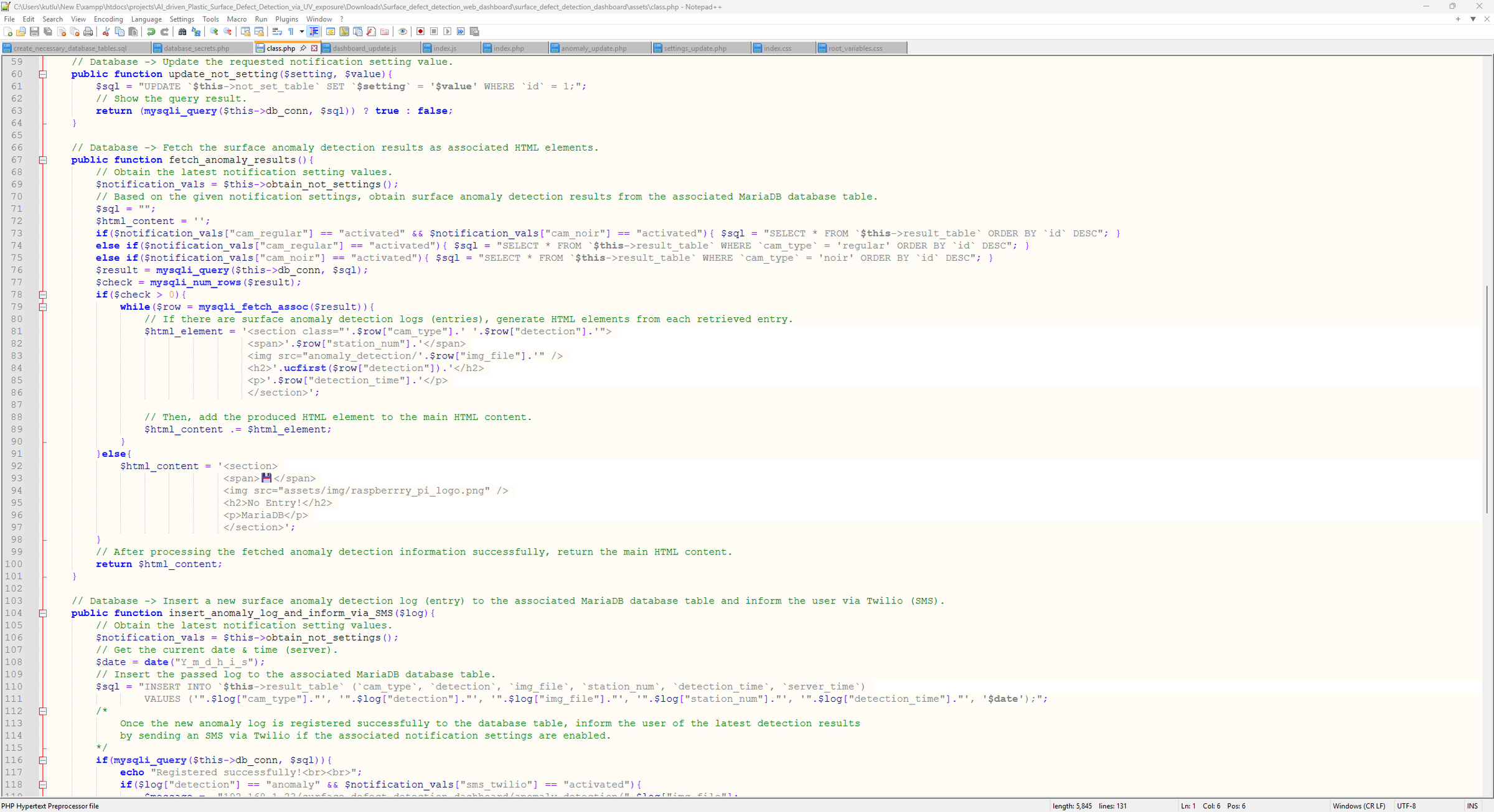Viewport: 1494px width, 812px height.
Task: Show the Document Map panel icon
Action: (x=344, y=32)
